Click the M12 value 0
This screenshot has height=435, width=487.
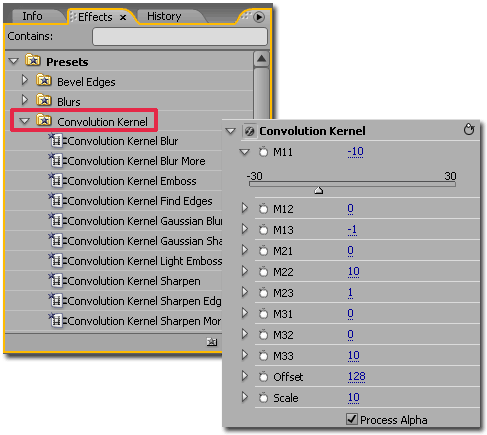(x=350, y=209)
